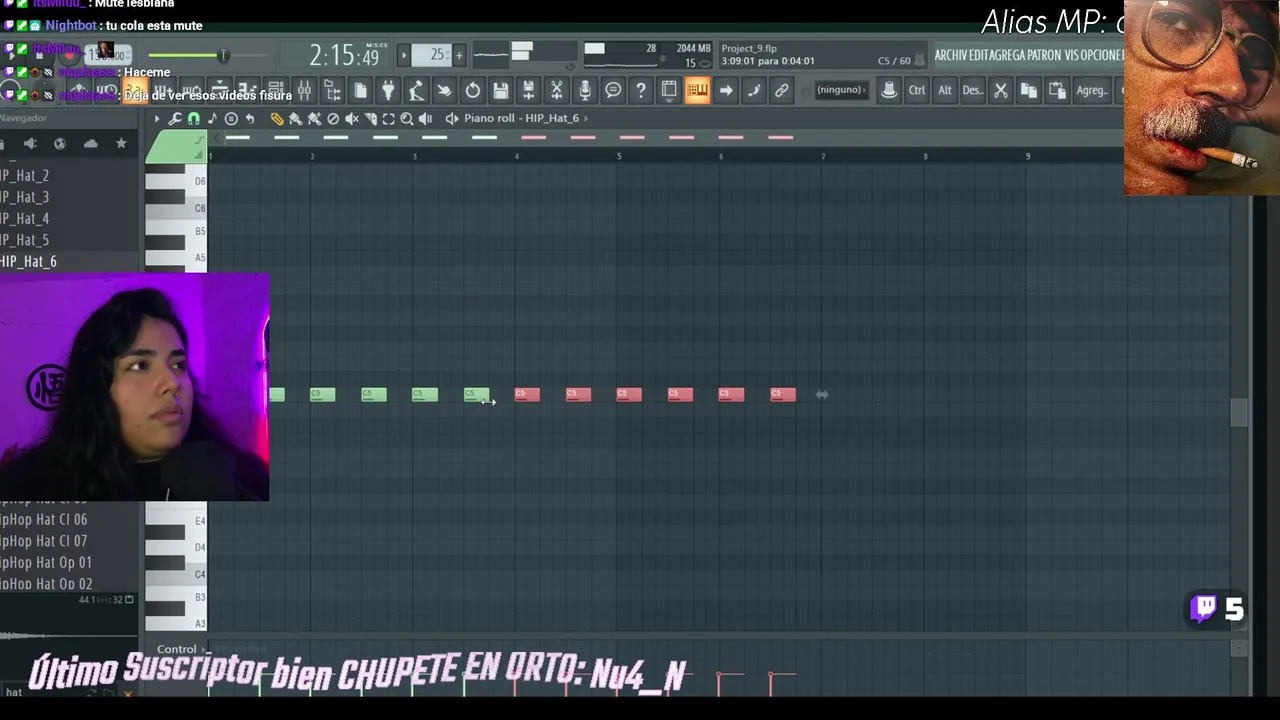Click the circular undo history icon
Image resolution: width=1280 pixels, height=720 pixels.
click(x=472, y=91)
